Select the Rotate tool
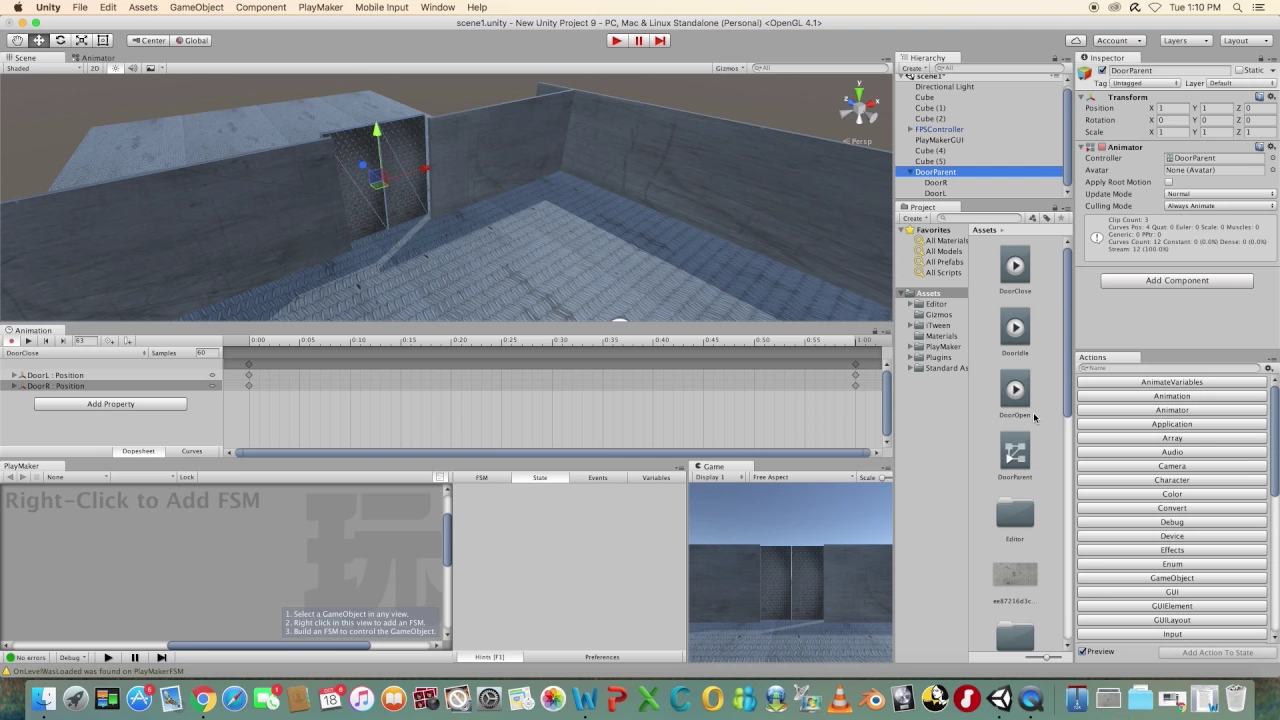The height and width of the screenshot is (720, 1280). click(60, 40)
